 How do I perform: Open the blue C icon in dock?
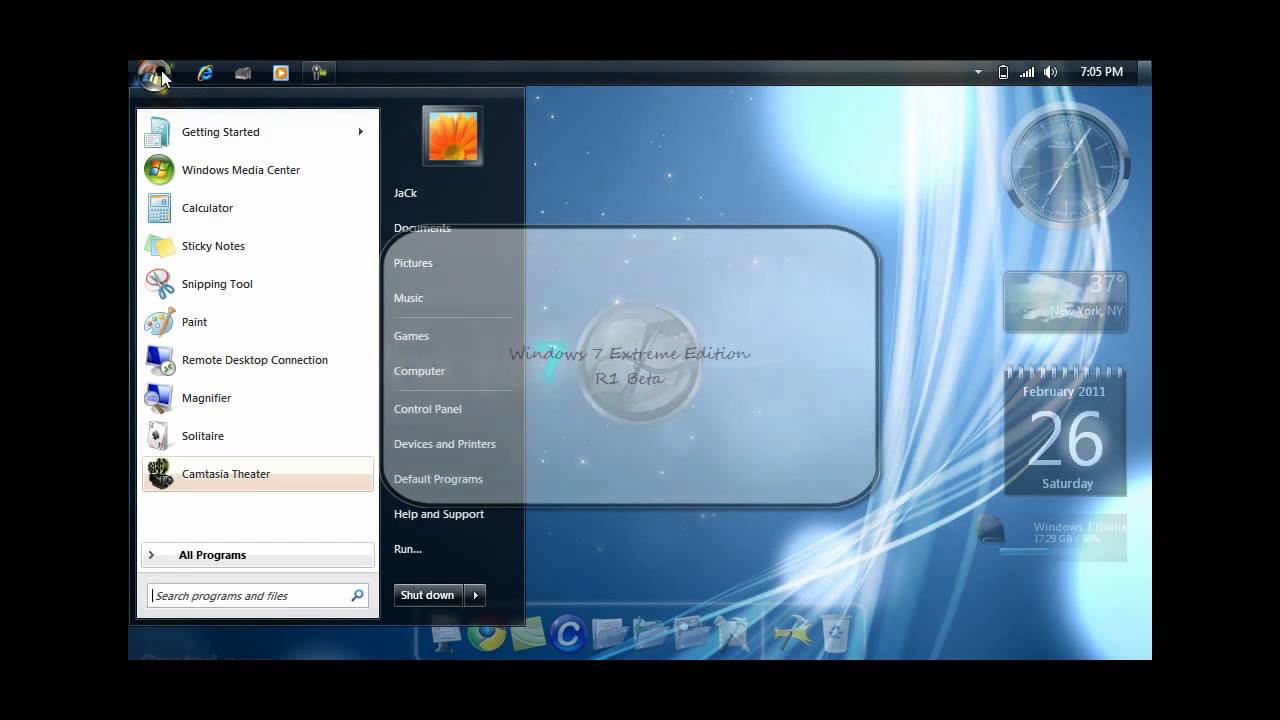click(568, 633)
